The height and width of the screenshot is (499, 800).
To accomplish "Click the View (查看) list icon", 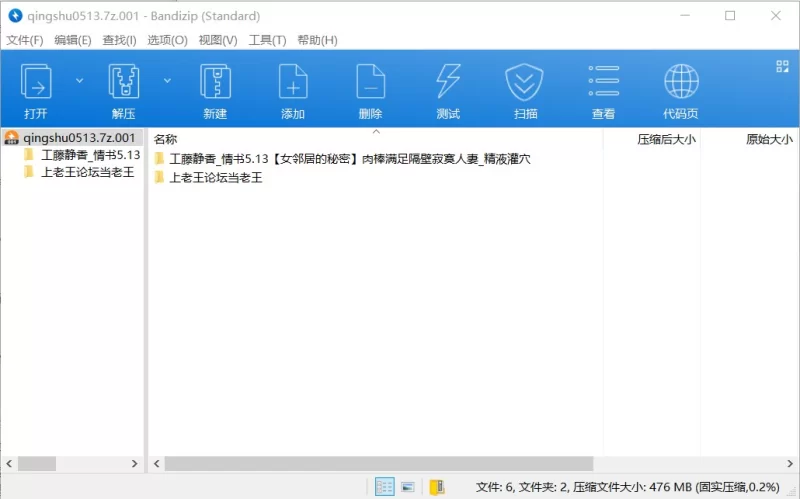I will [x=604, y=81].
